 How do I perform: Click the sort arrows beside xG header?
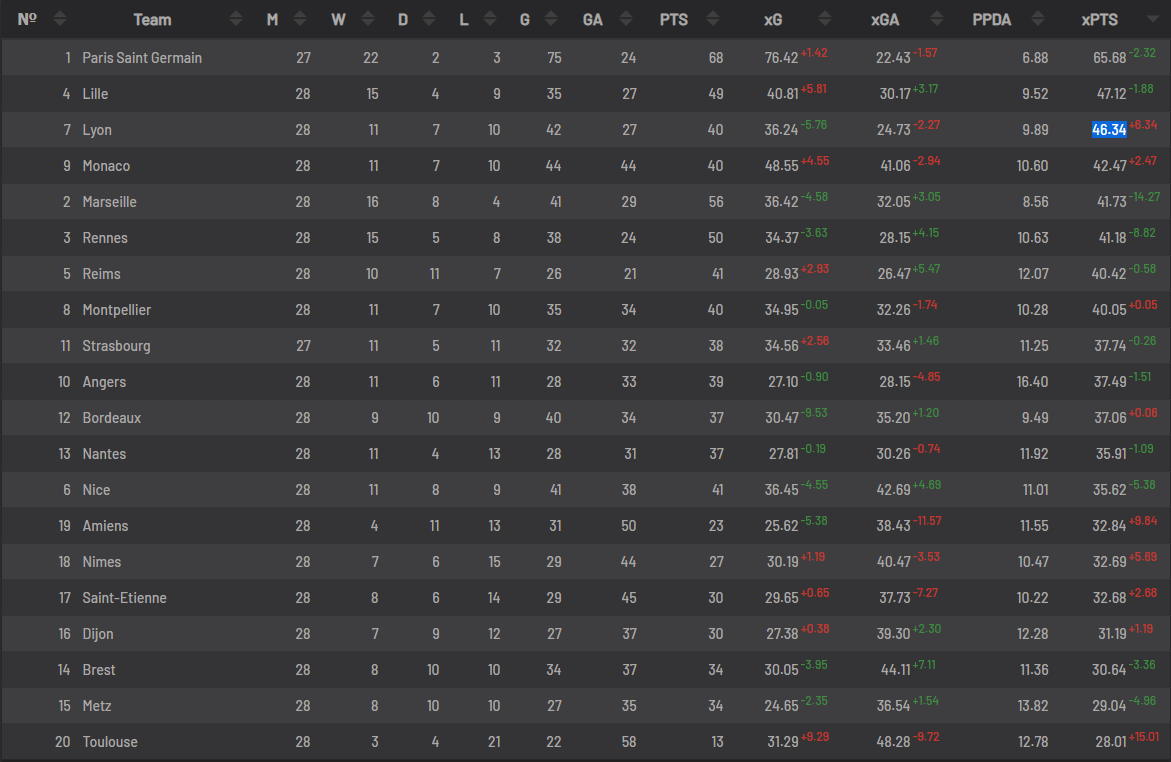[825, 19]
